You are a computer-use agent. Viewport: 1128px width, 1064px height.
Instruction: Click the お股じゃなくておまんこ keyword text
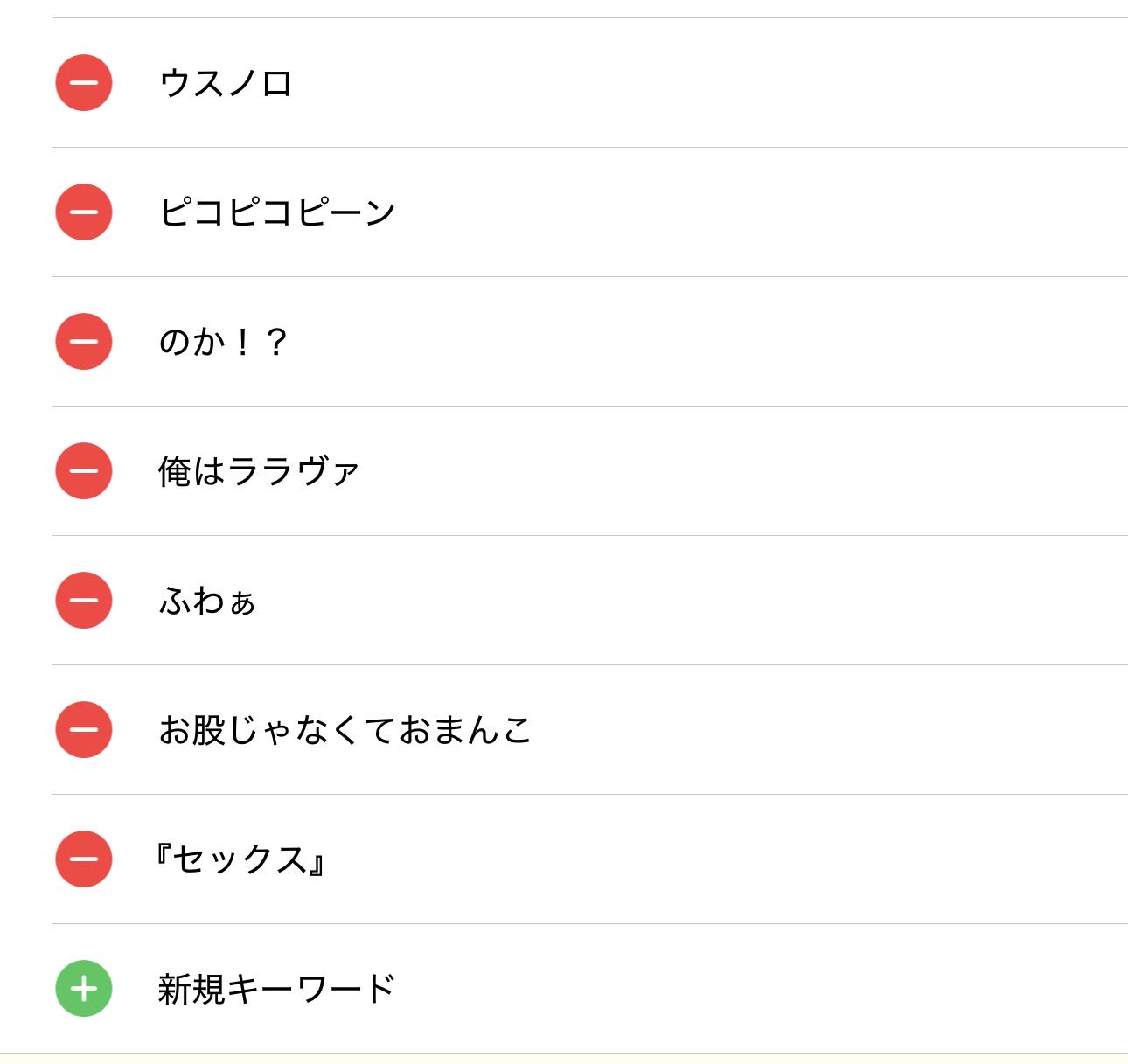pos(345,730)
